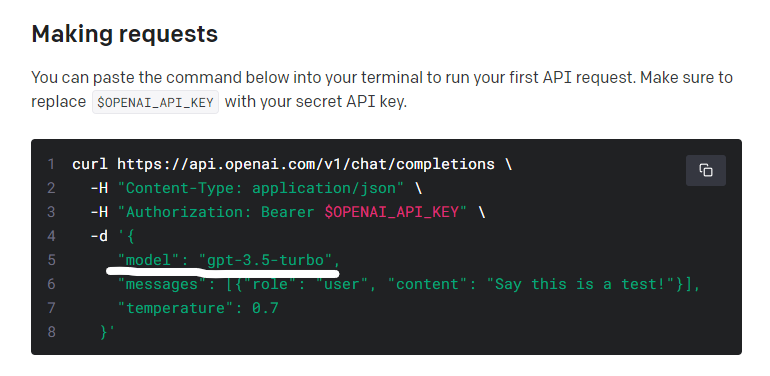
Task: Click the curl API URL on line 1
Action: [305, 164]
